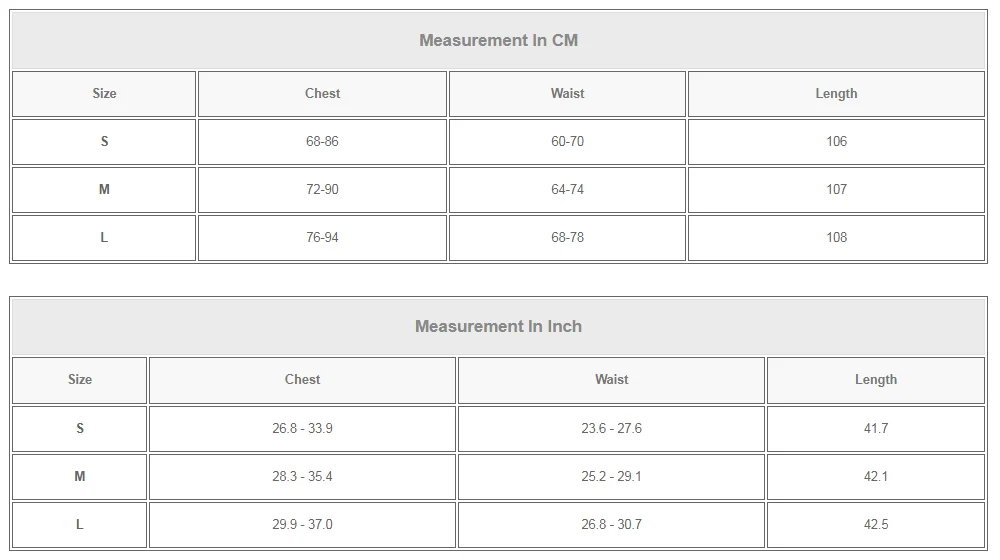This screenshot has height=560, width=1000.
Task: Click the Size header in the Inch table
Action: point(80,380)
